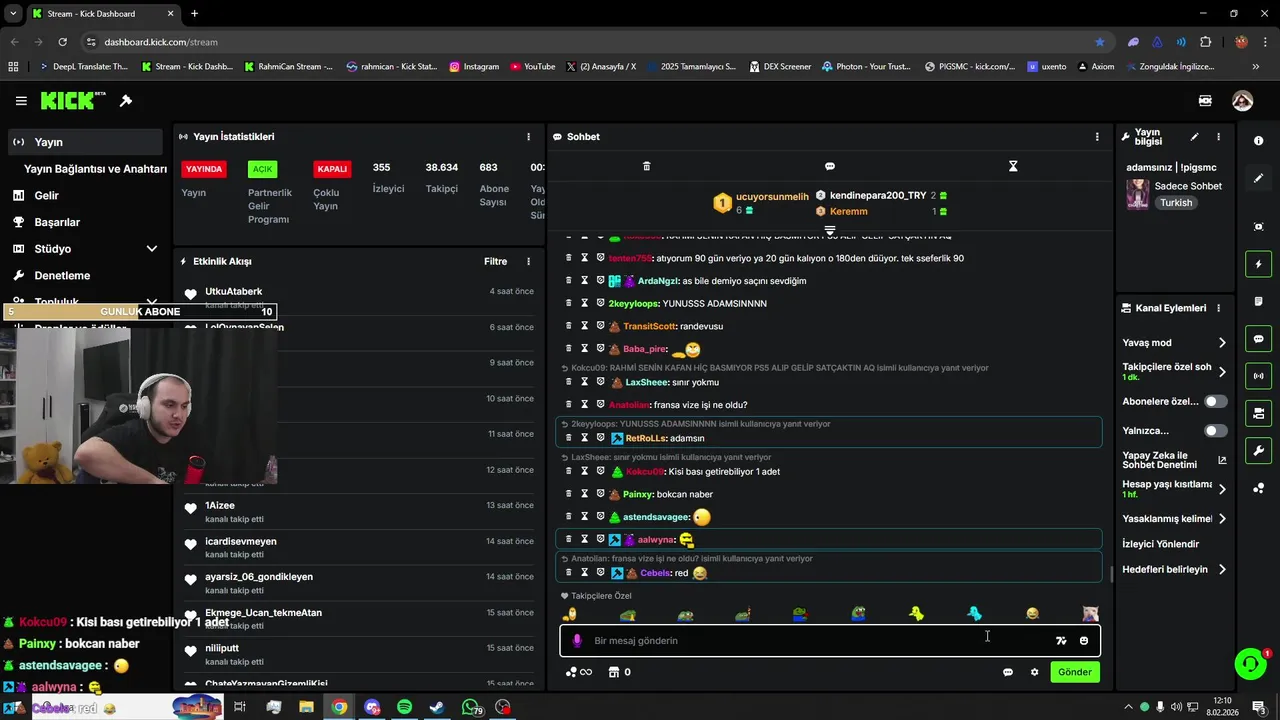Expand the Stüdyo sidebar section
Image resolution: width=1280 pixels, height=720 pixels.
tap(152, 249)
